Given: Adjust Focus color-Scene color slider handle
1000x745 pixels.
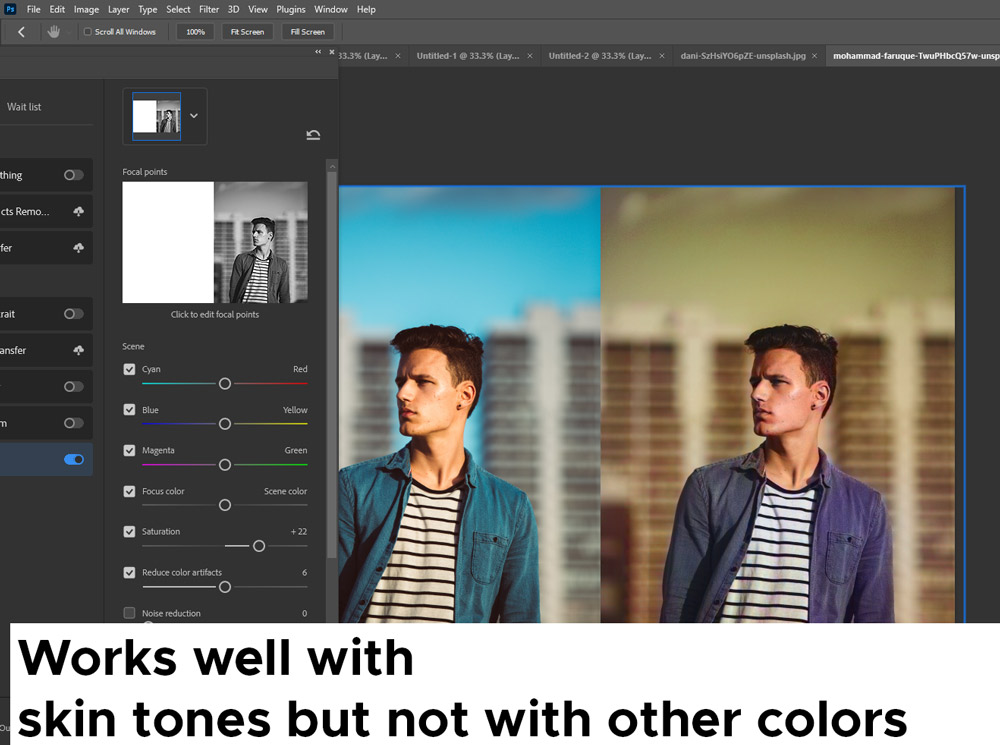Looking at the screenshot, I should tap(224, 505).
